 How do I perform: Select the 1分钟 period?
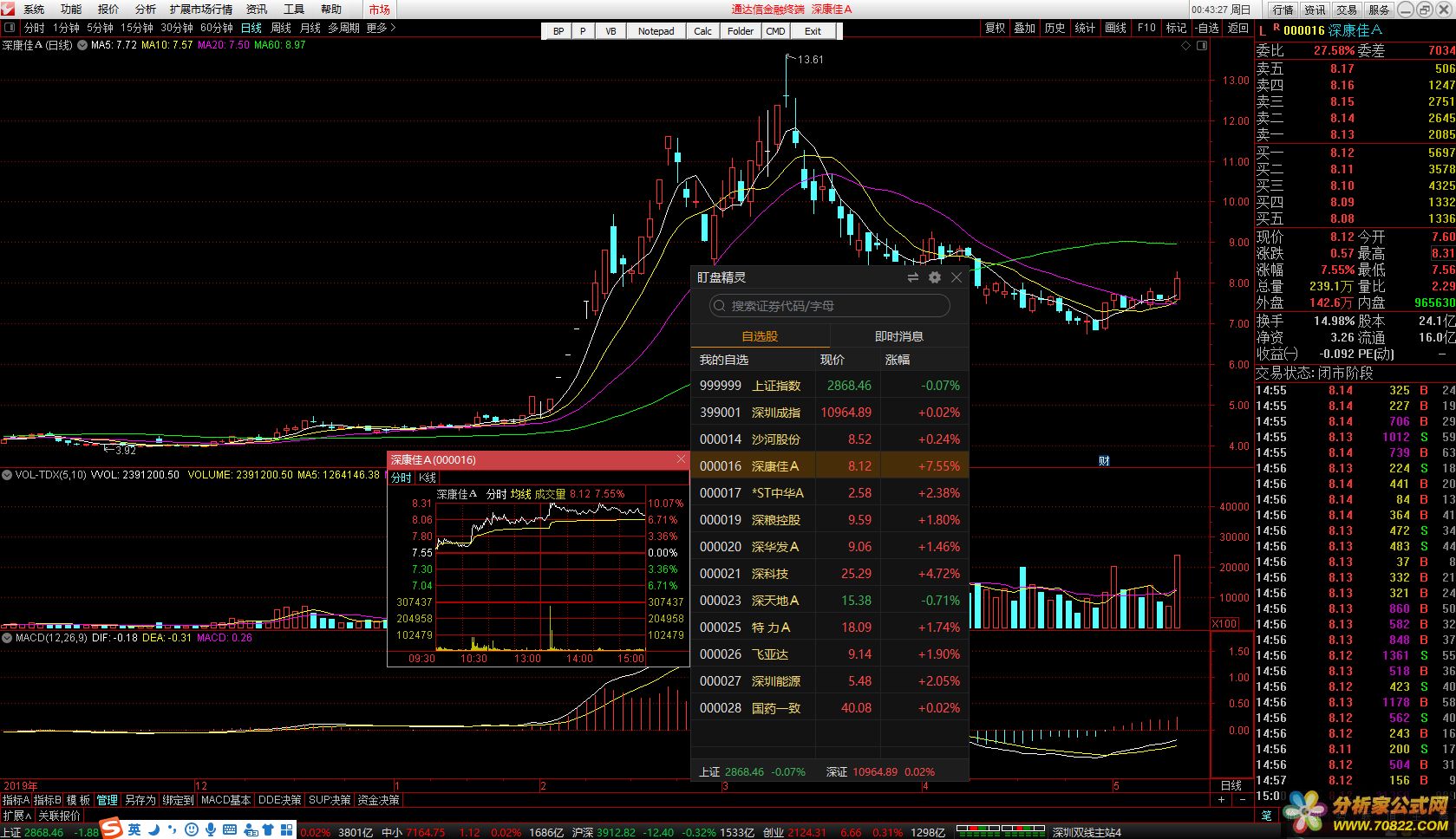(66, 28)
